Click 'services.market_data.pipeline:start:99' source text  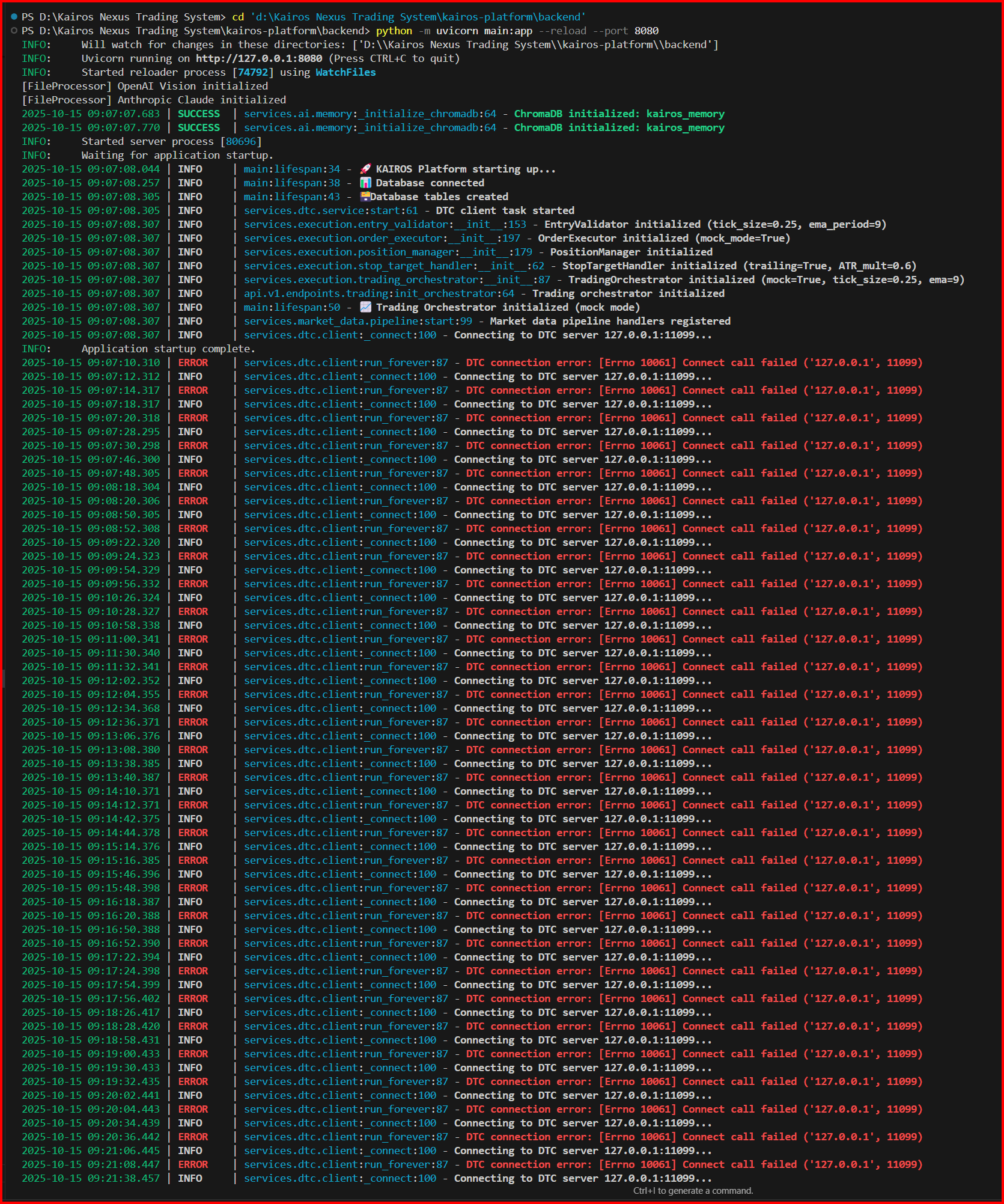tap(358, 321)
